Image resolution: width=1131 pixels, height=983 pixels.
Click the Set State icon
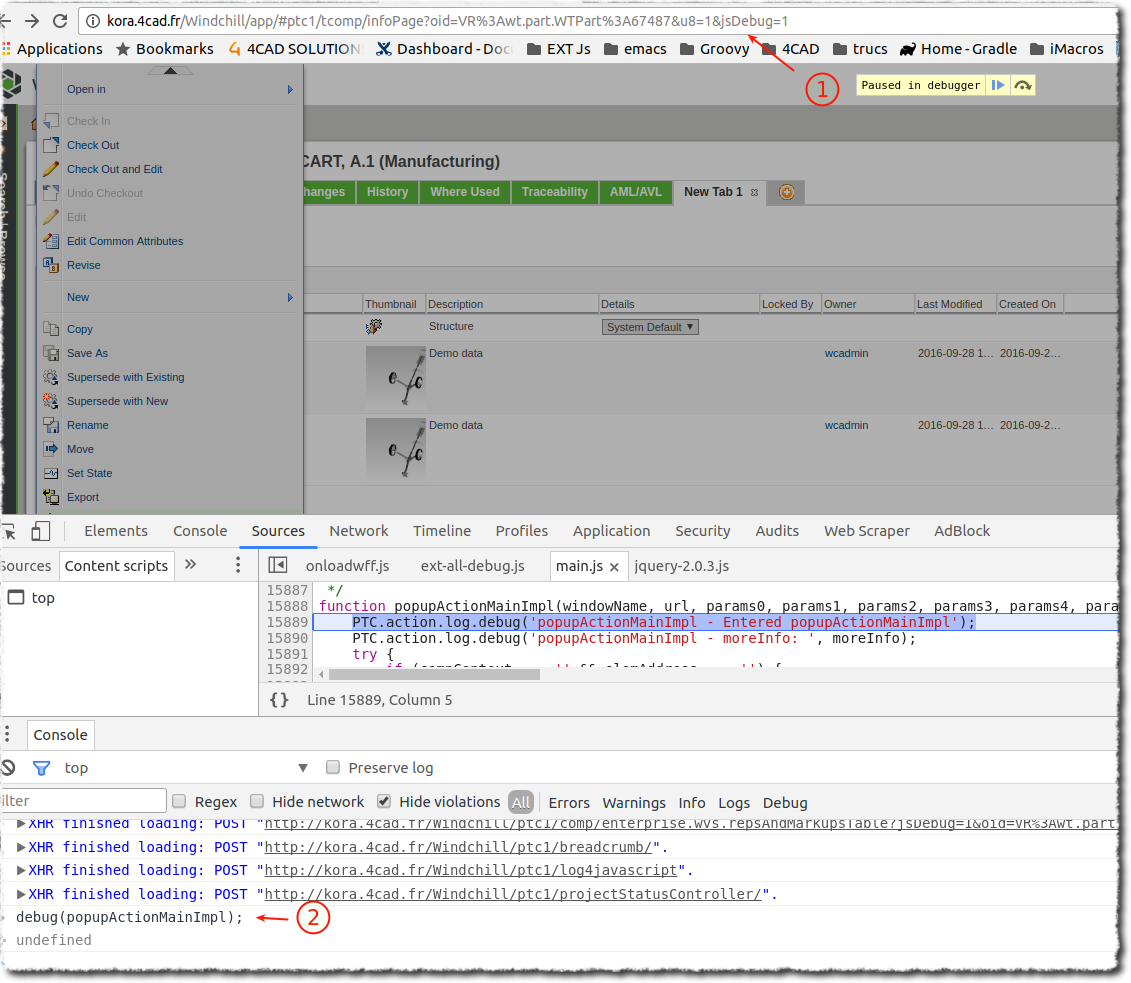pyautogui.click(x=50, y=473)
